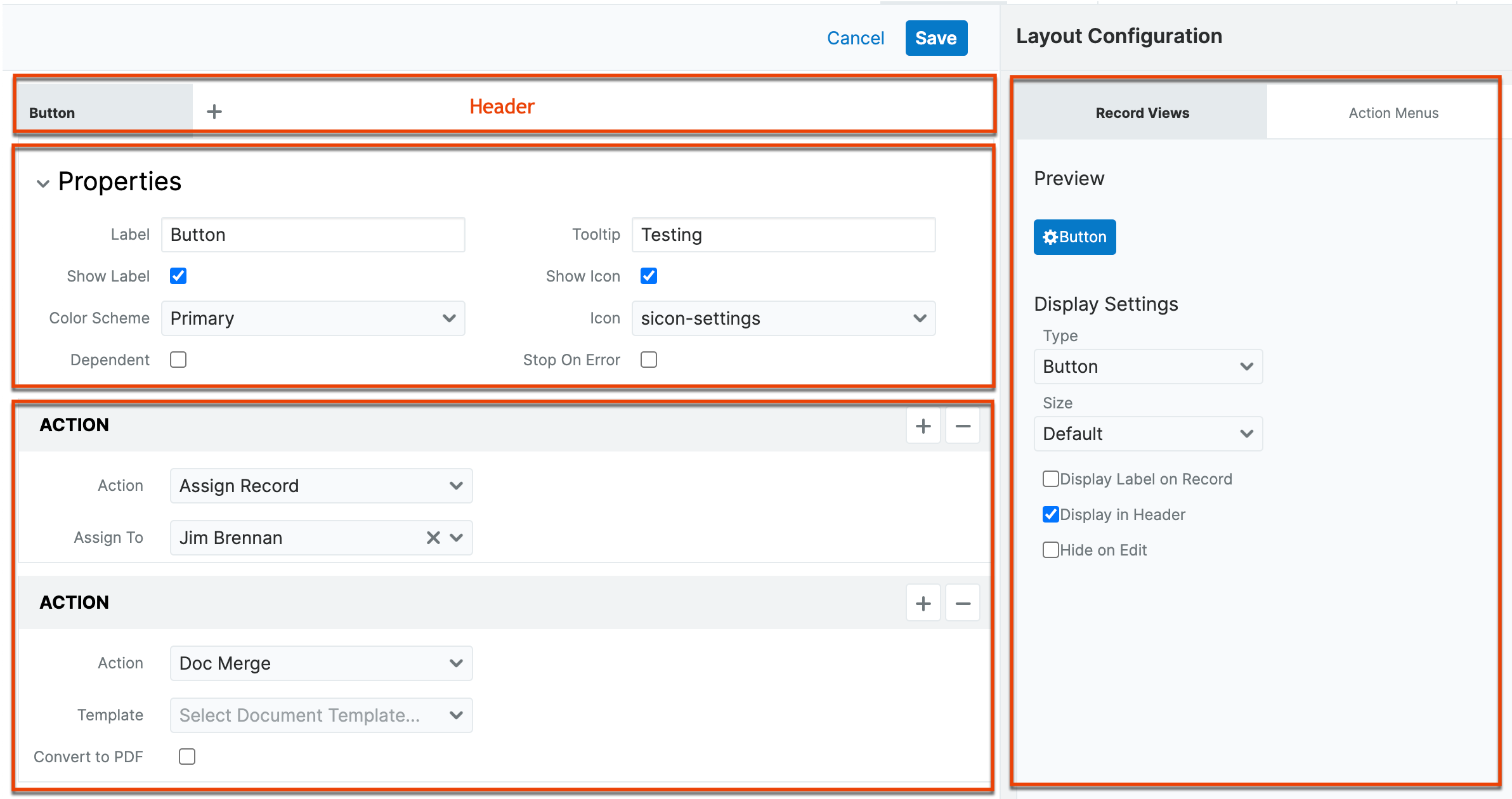Open the Select Document Template dropdown
This screenshot has width=1512, height=799.
320,715
